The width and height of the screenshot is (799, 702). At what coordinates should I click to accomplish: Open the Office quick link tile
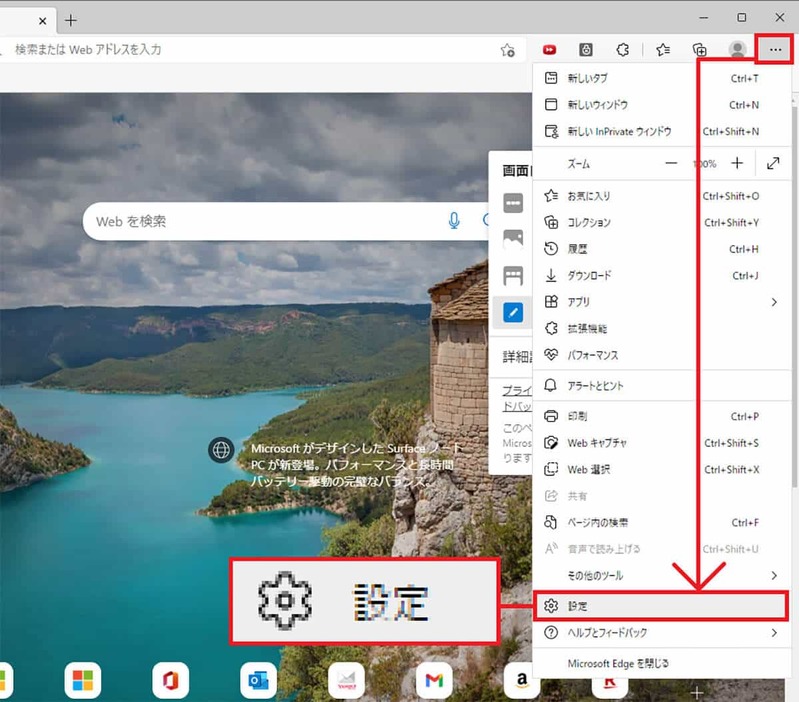point(170,680)
